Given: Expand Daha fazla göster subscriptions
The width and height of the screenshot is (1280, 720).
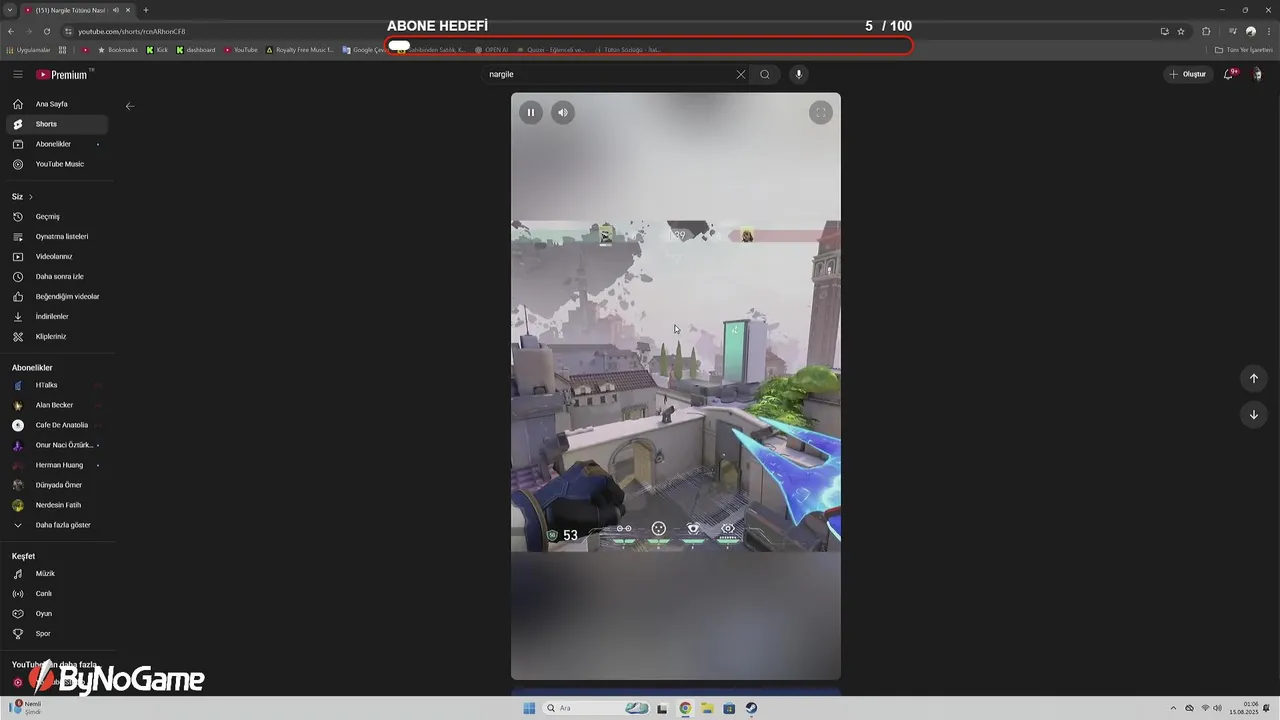Looking at the screenshot, I should pyautogui.click(x=57, y=525).
